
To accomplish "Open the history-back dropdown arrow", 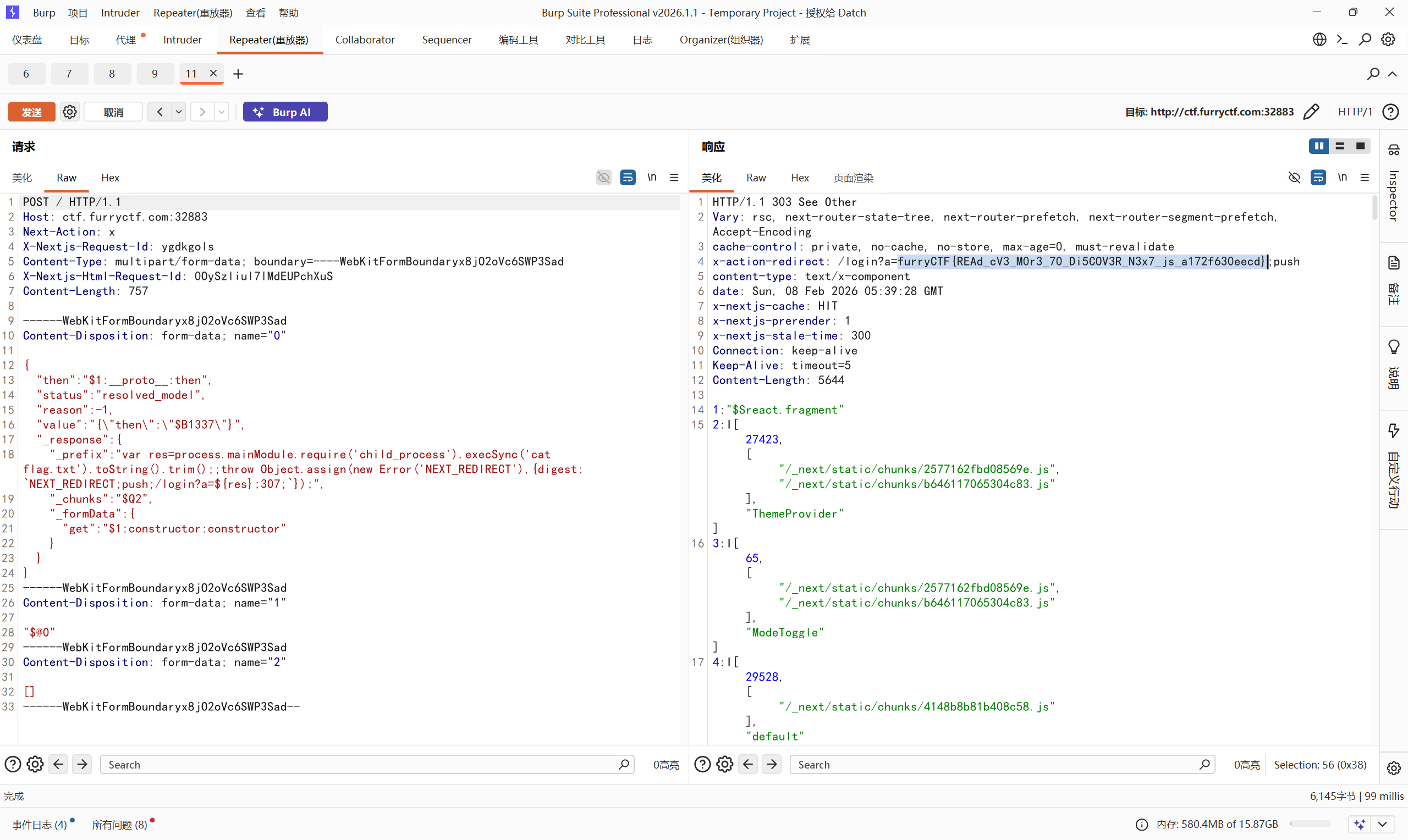I will pos(178,112).
